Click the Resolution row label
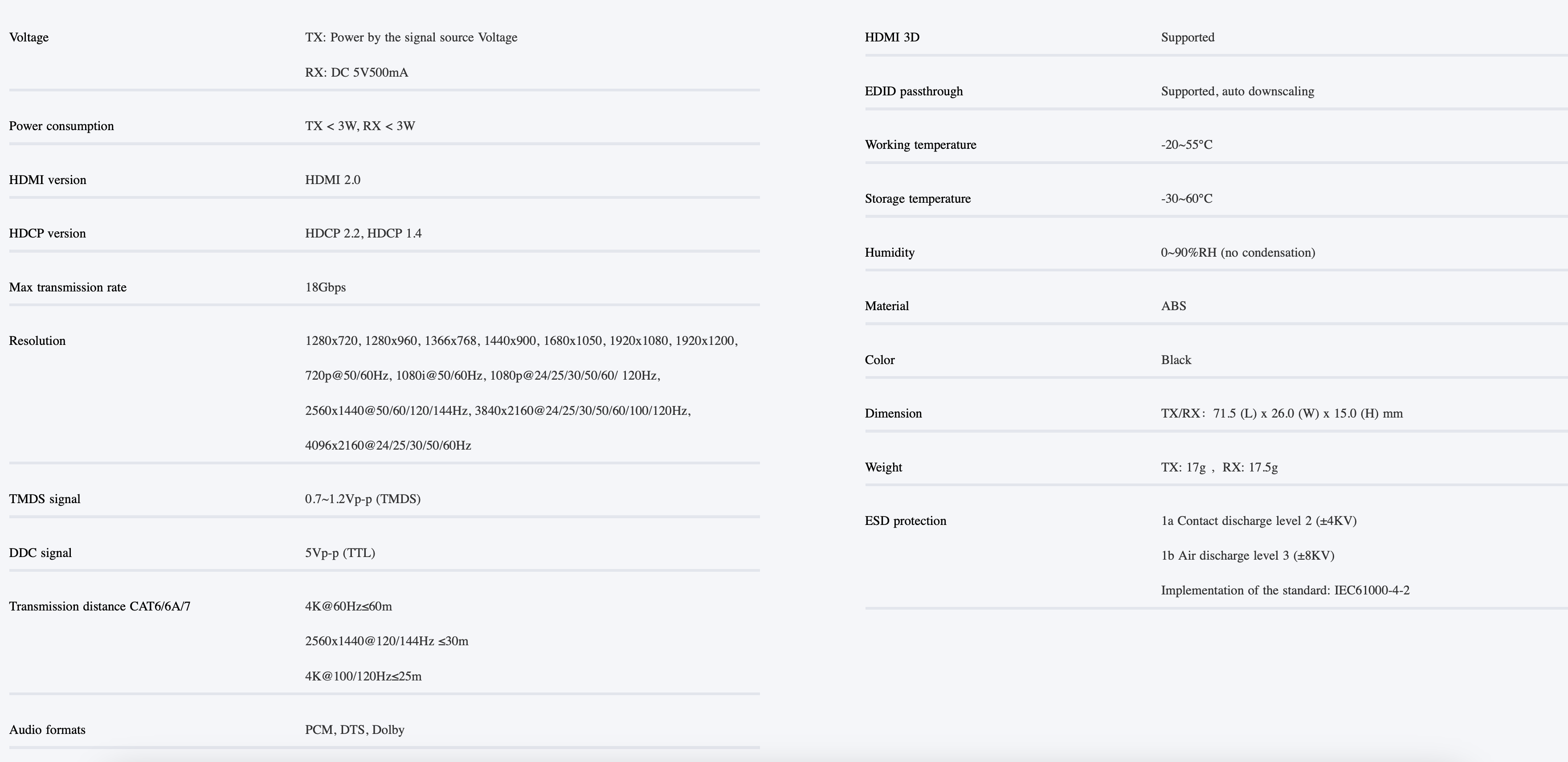 37,340
